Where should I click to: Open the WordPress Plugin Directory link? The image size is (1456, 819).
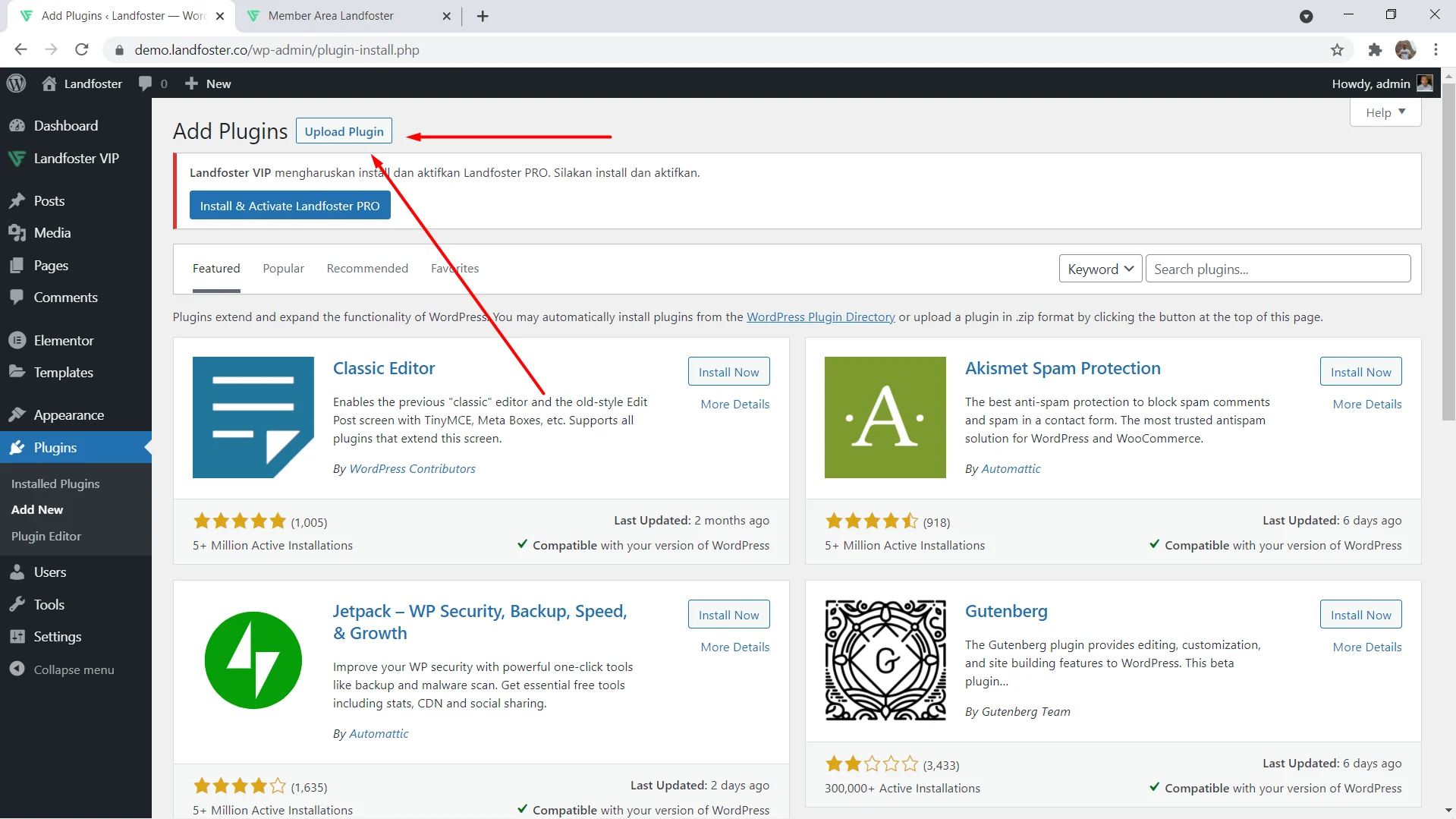click(x=821, y=317)
